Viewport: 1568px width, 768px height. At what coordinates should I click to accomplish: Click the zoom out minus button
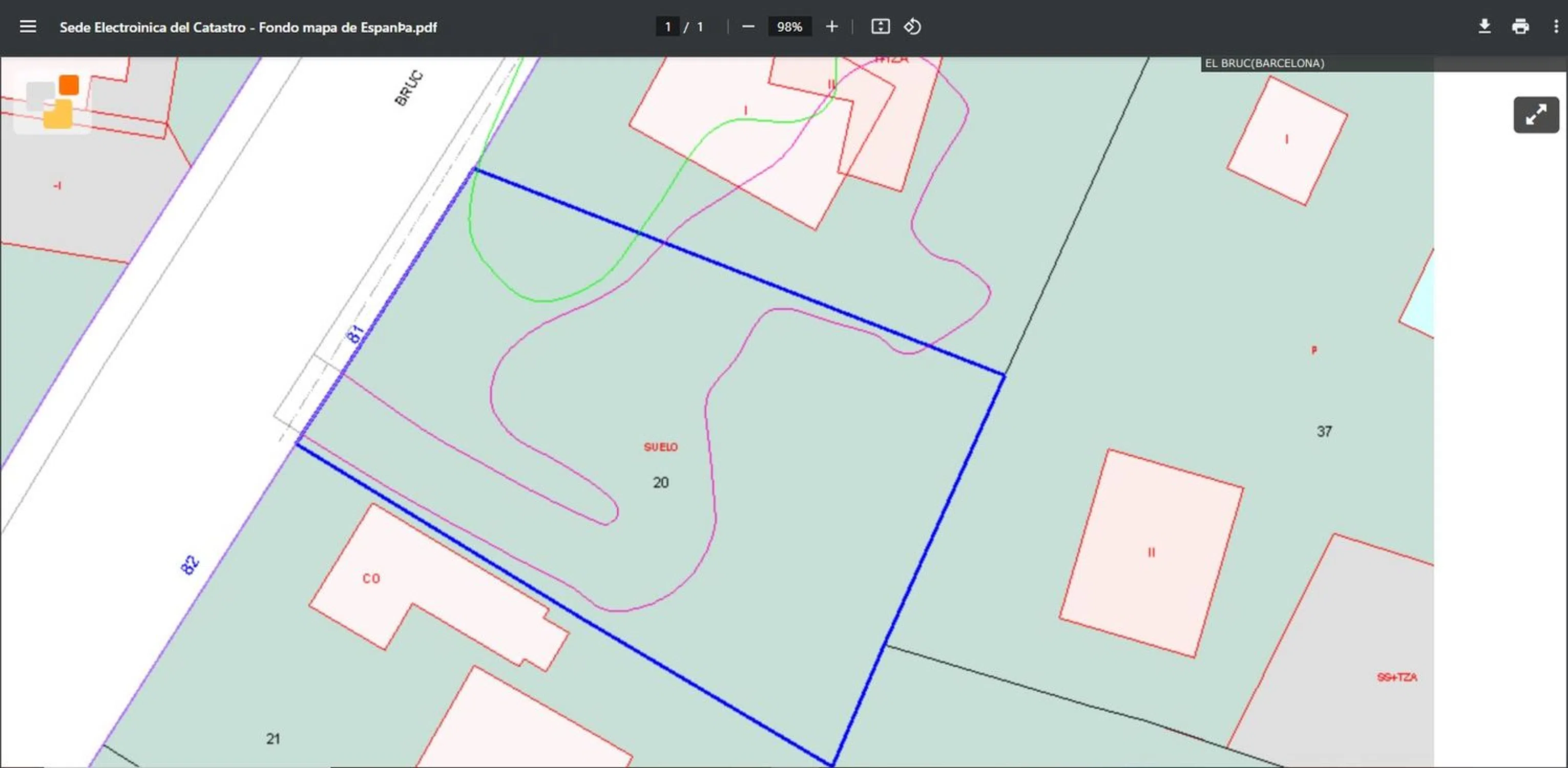[748, 27]
